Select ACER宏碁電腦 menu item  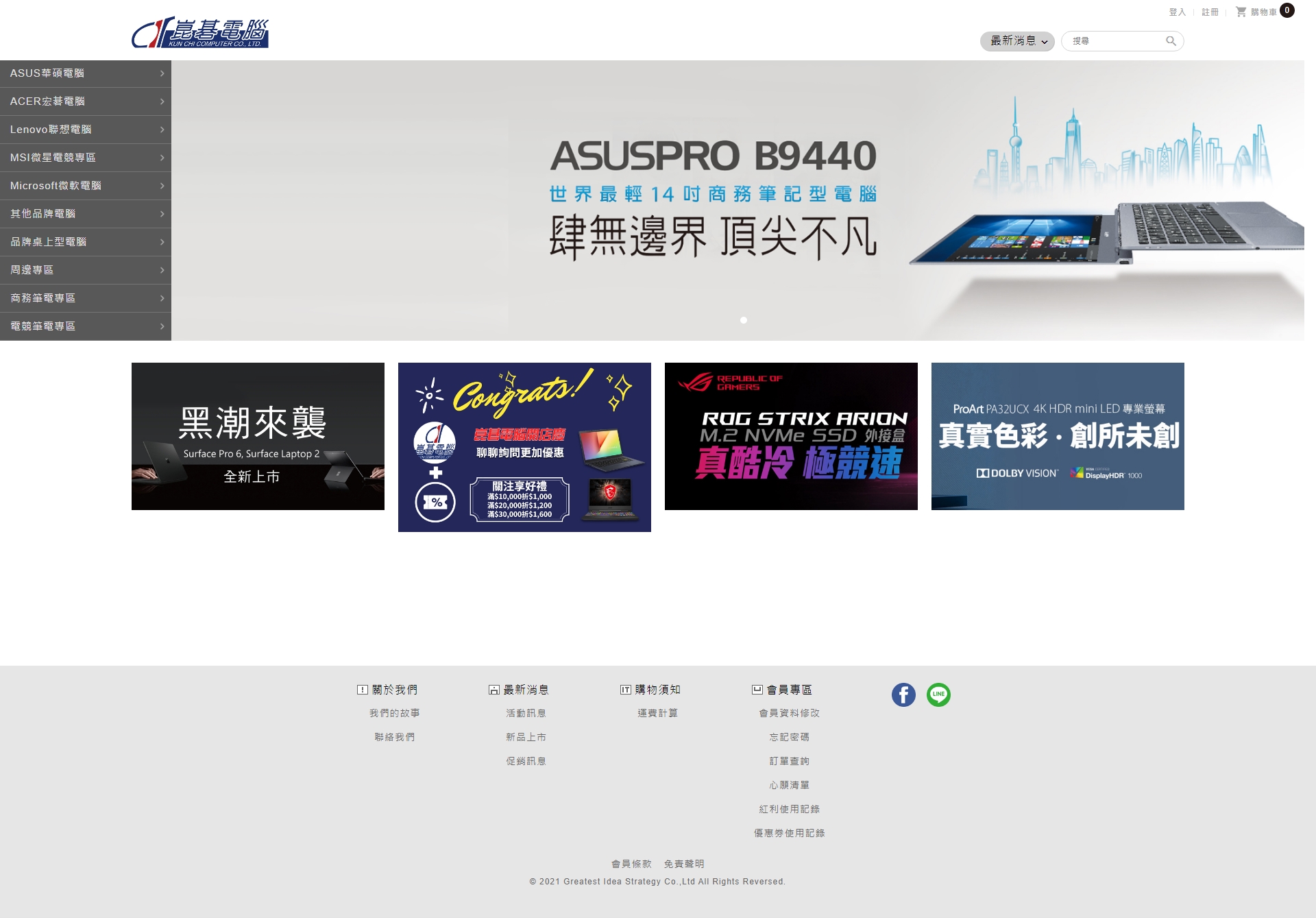click(x=86, y=101)
